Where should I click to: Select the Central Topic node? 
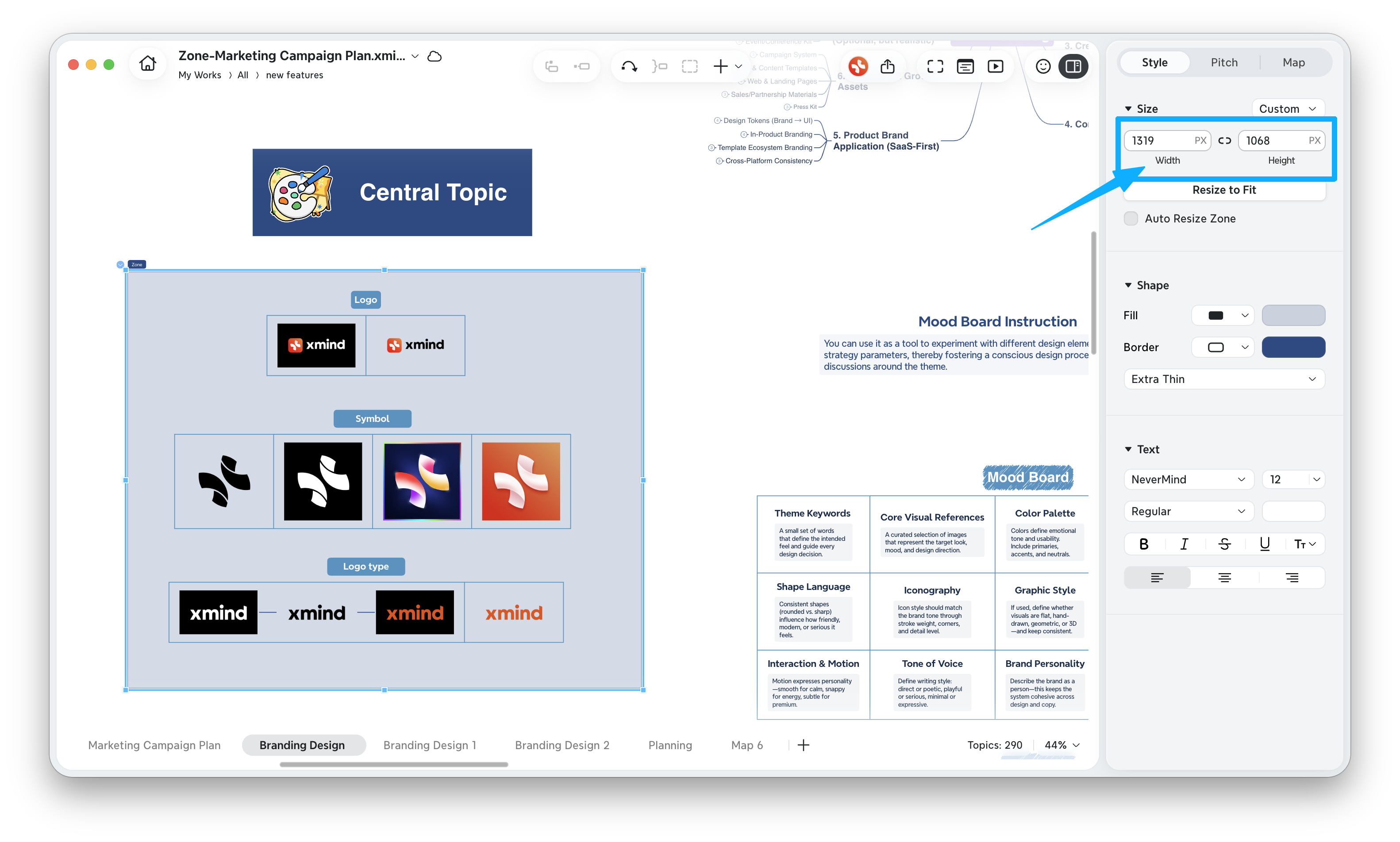[x=392, y=192]
